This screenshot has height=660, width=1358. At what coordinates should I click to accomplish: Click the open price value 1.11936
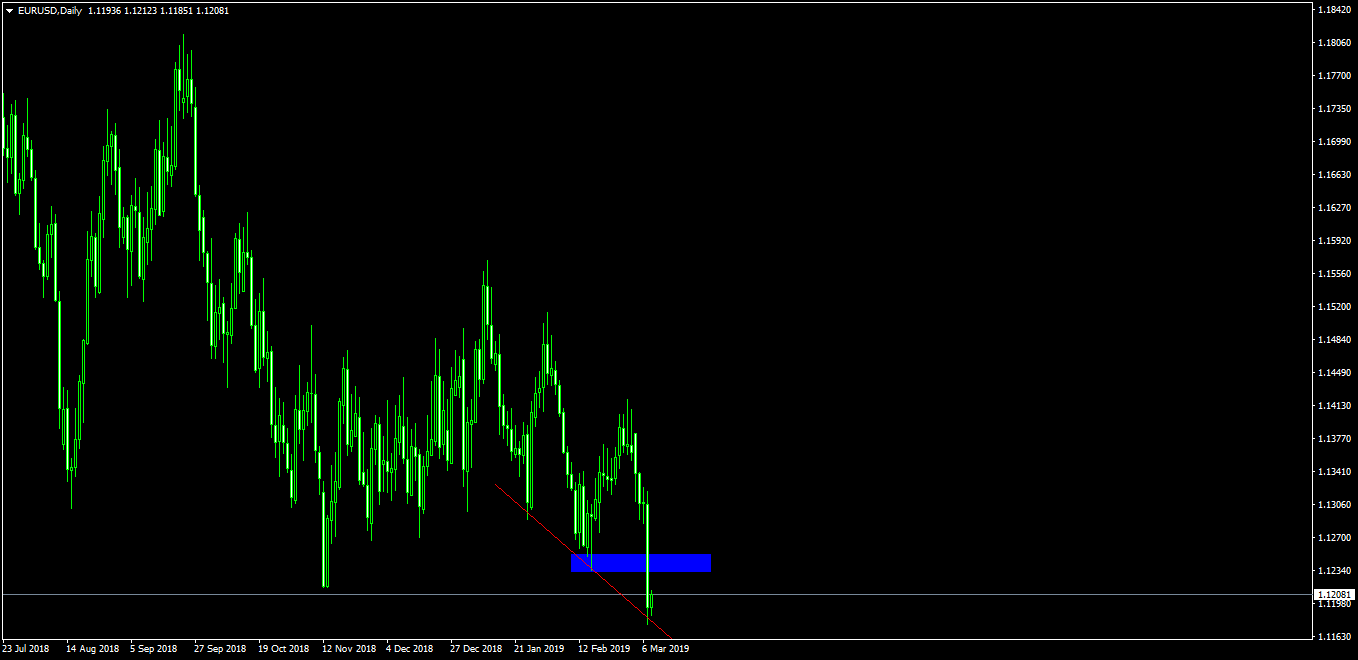(105, 10)
